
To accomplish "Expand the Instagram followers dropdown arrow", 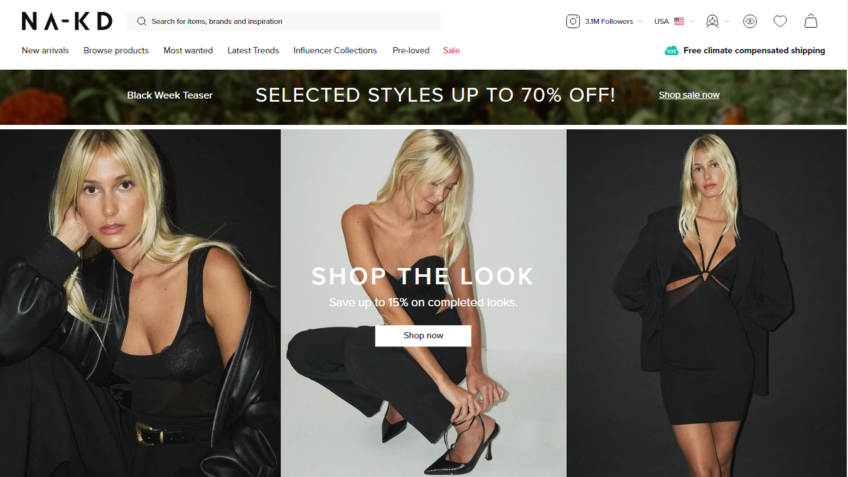I will (640, 22).
